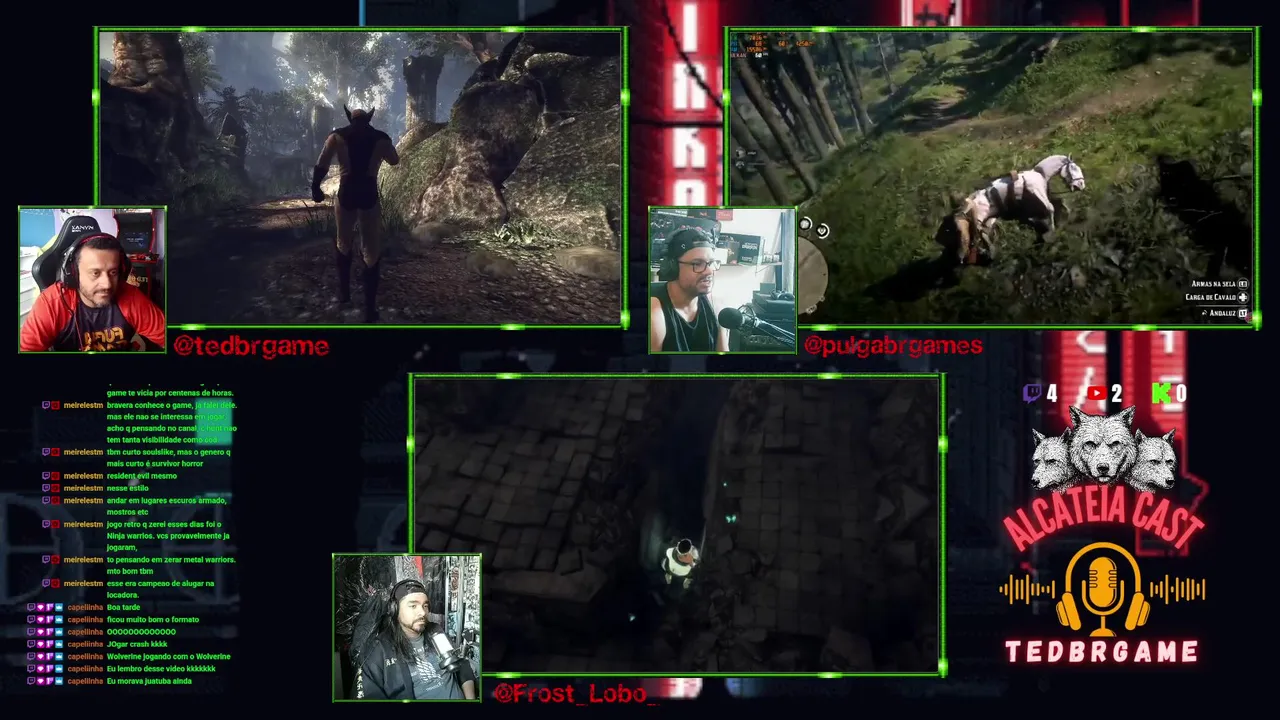Click the 'Carga de Cavalo' prompt text
Image resolution: width=1280 pixels, height=720 pixels.
[1211, 298]
